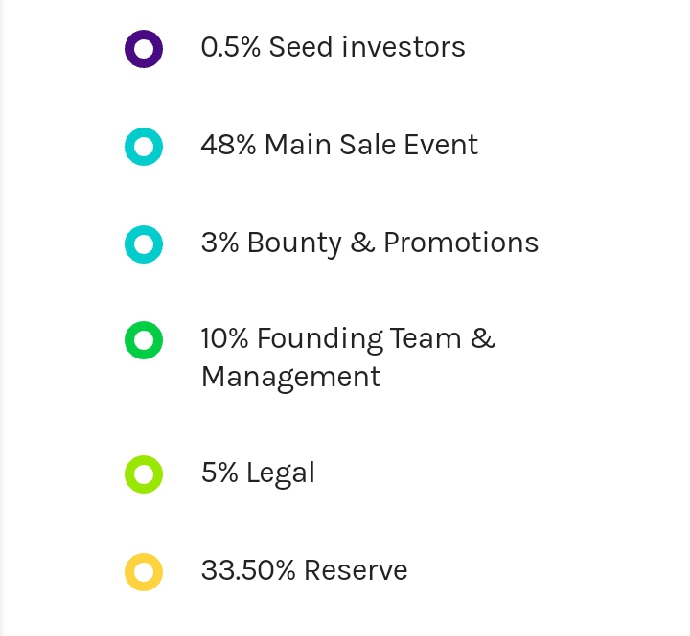Select the green ring for Founding Team
Screen dimensions: 690x636
pyautogui.click(x=144, y=341)
